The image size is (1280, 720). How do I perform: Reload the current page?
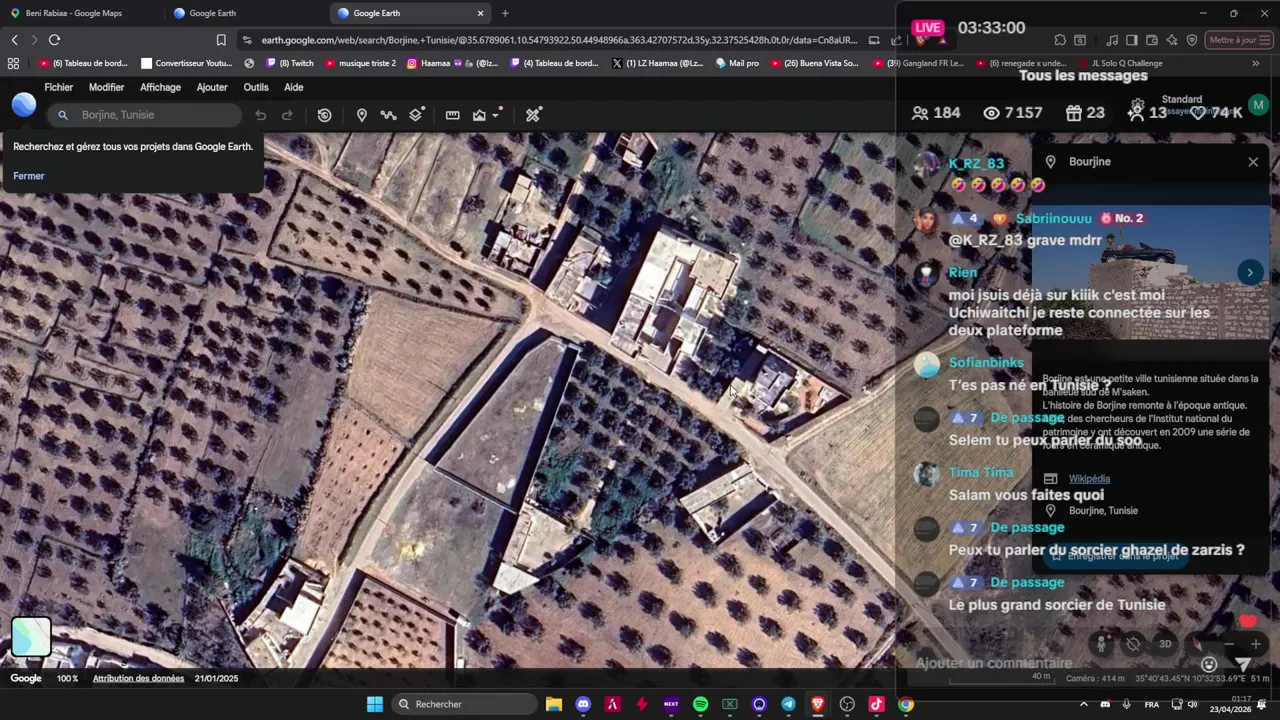pyautogui.click(x=54, y=40)
